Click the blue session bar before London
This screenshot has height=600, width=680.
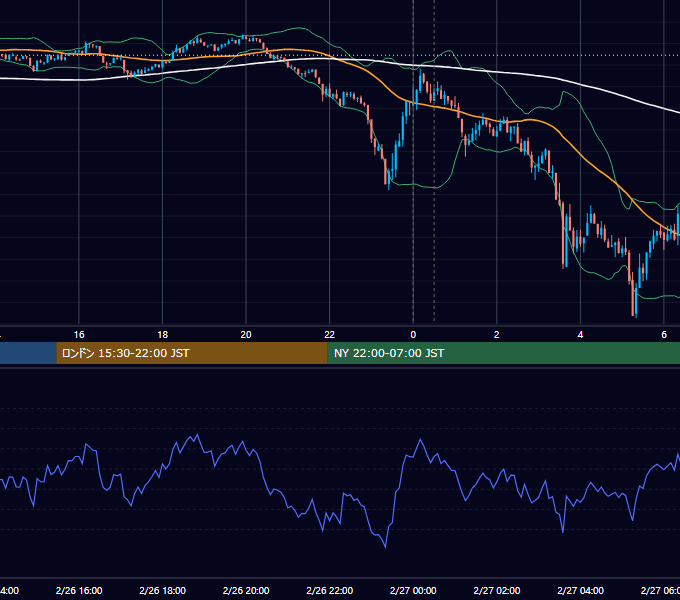point(28,353)
